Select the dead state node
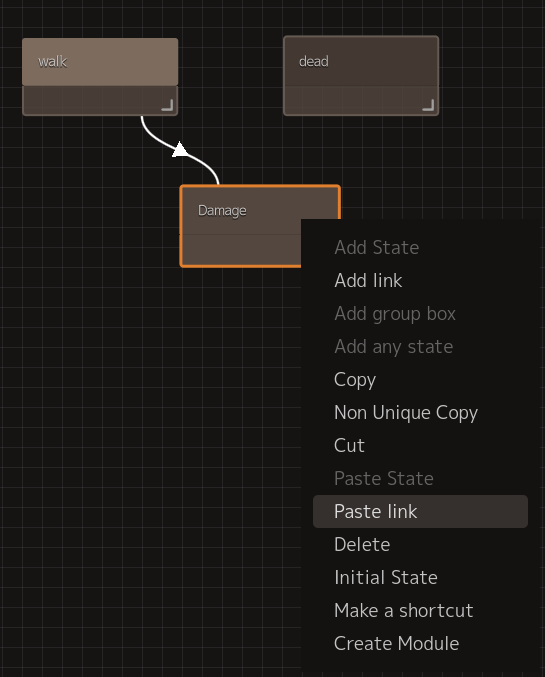545x677 pixels. (x=361, y=61)
